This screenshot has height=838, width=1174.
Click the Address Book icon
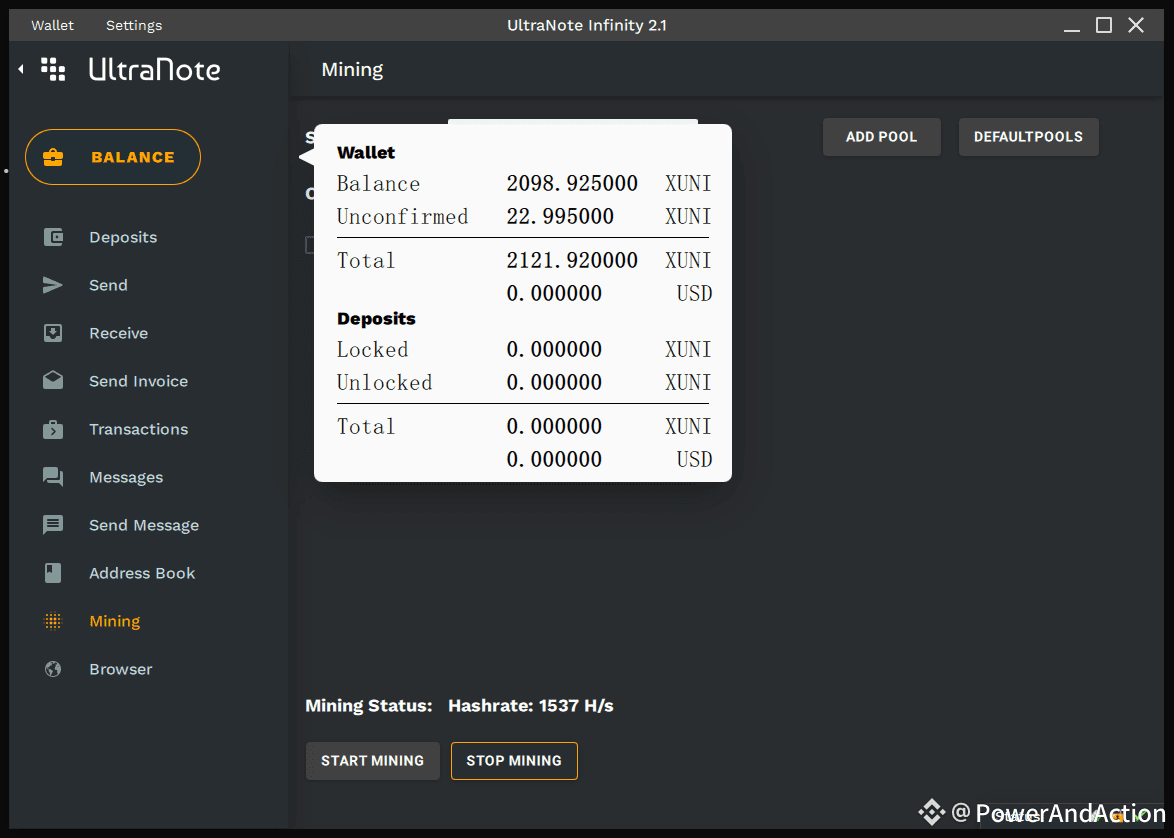(53, 573)
